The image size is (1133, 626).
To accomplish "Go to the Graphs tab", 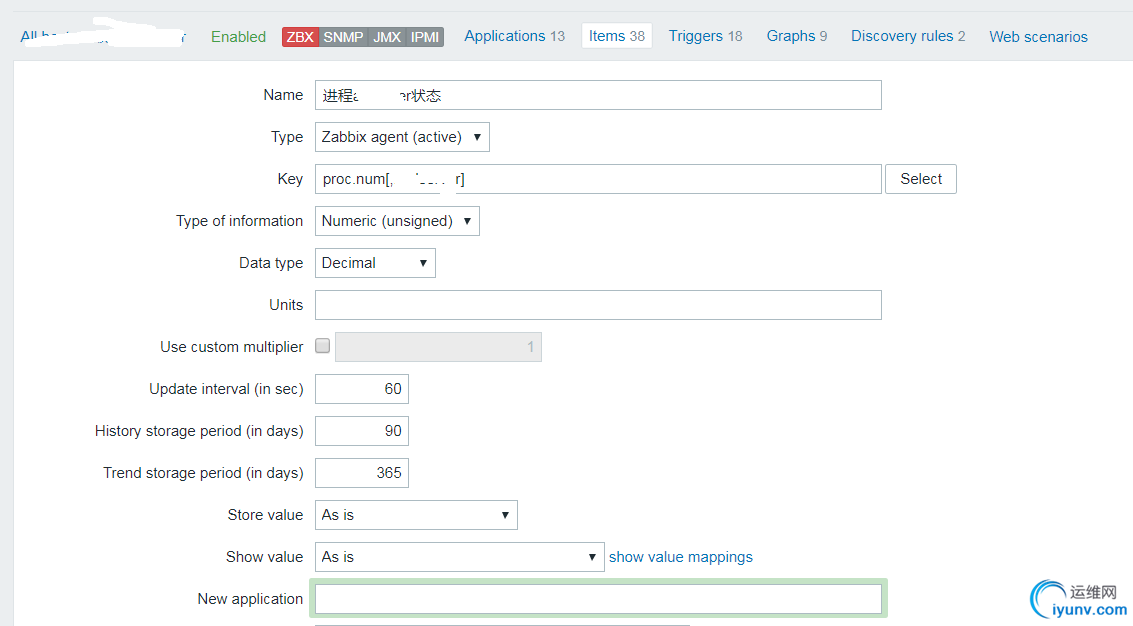I will point(796,36).
